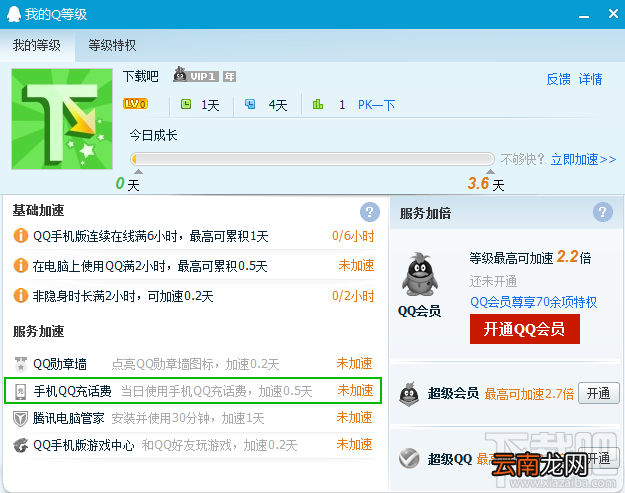Click the LV0 level badge

[x=136, y=104]
